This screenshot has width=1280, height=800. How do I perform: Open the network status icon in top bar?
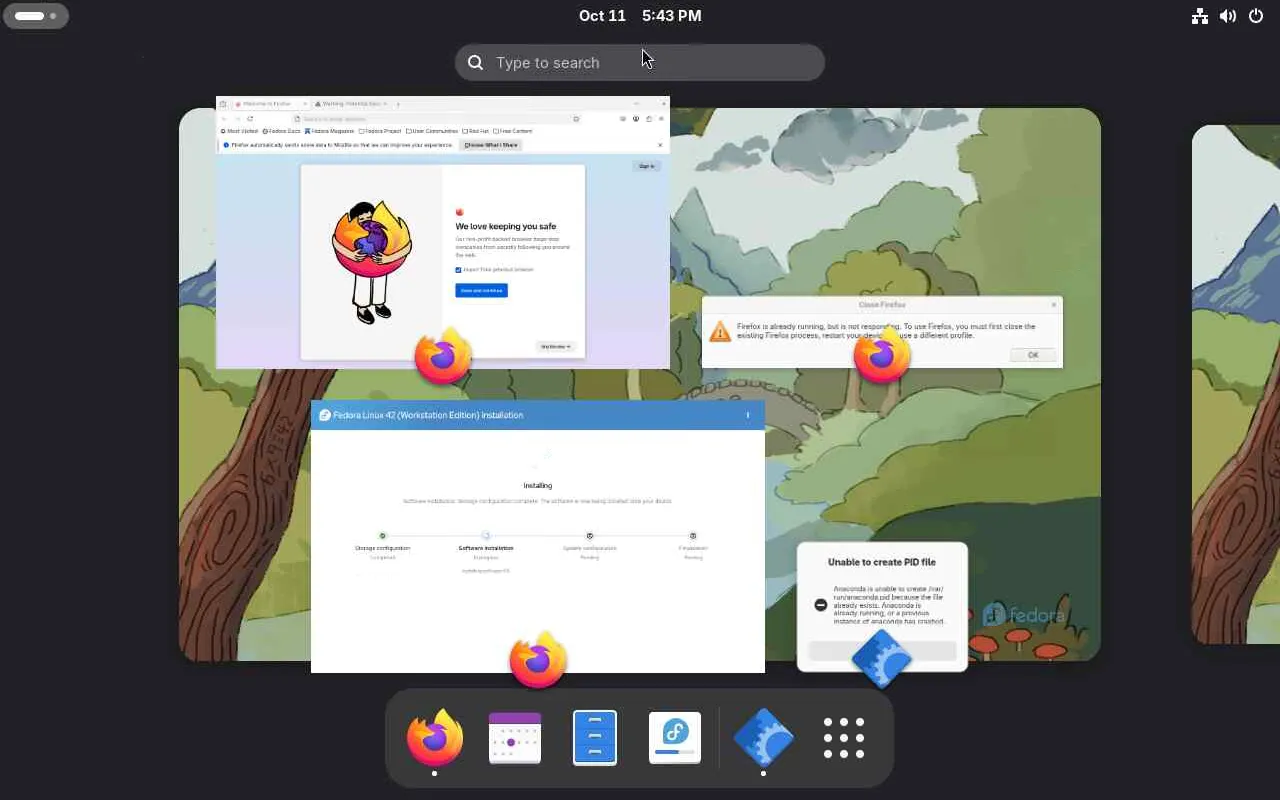[x=1200, y=16]
